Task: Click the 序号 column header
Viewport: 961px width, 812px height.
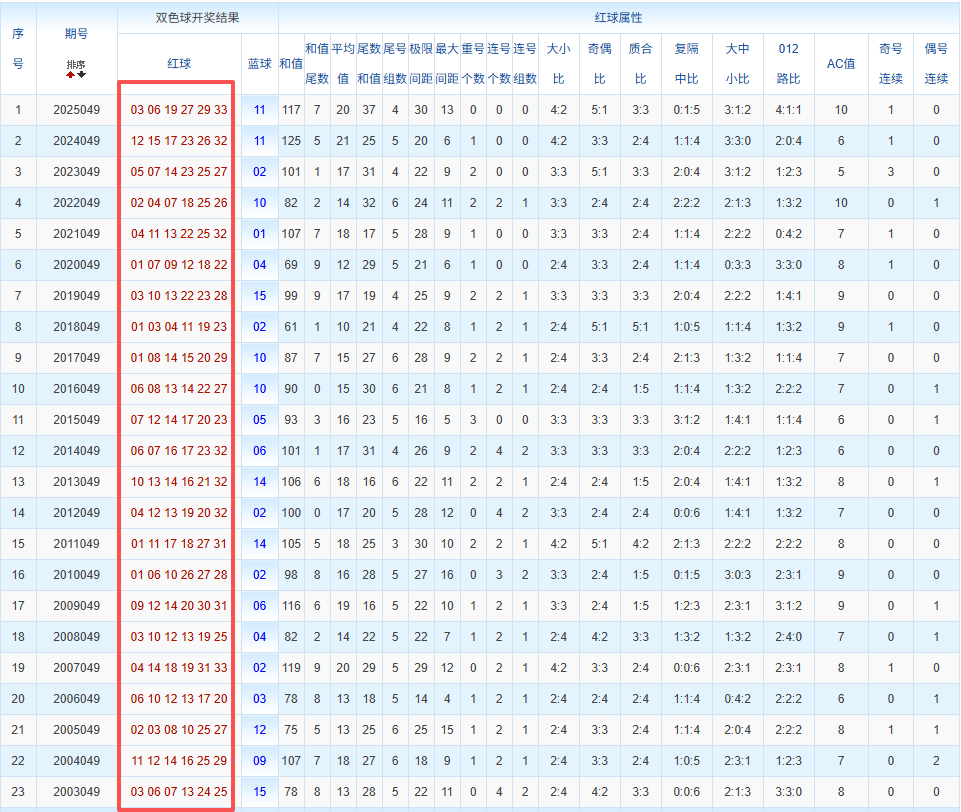Action: pos(18,48)
